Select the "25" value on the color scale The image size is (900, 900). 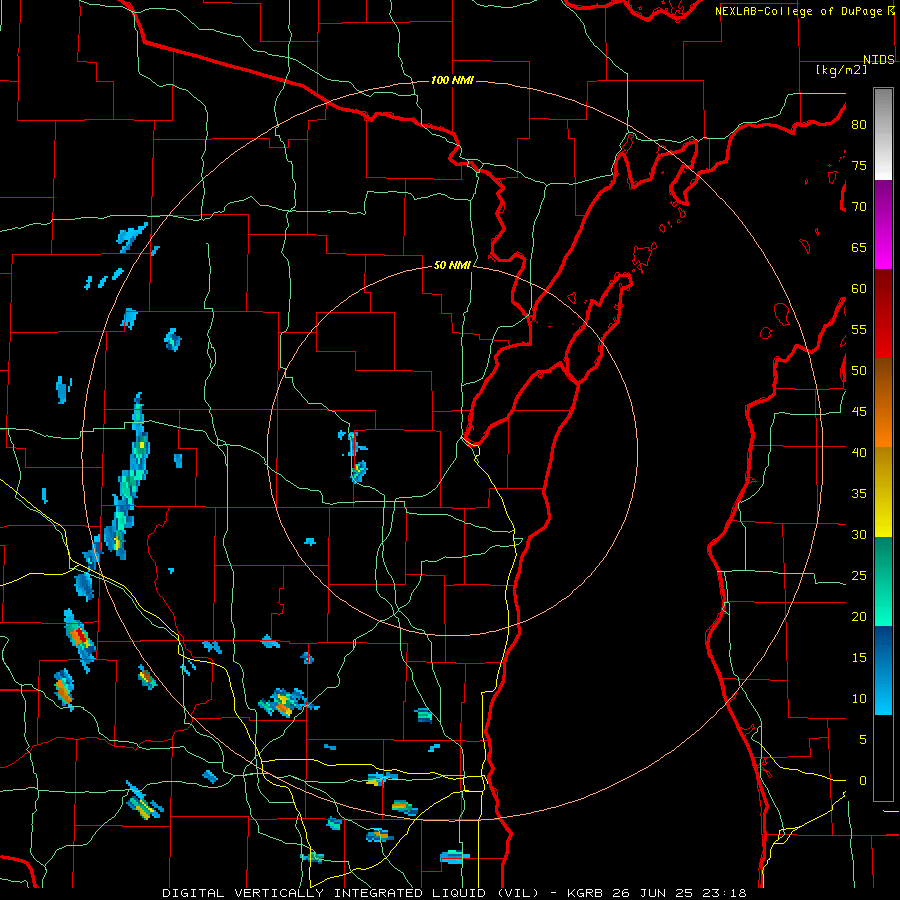[859, 576]
